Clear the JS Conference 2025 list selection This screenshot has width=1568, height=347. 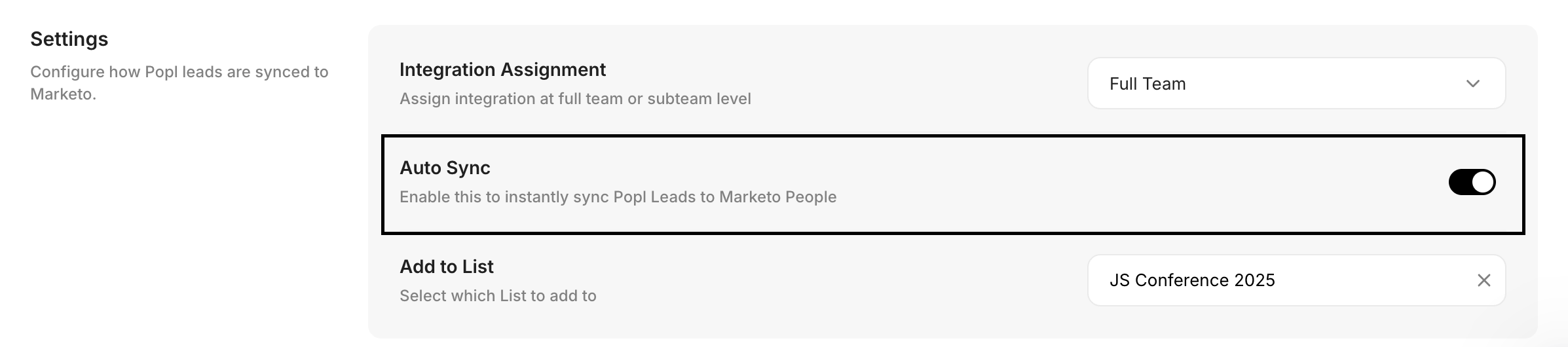[1484, 280]
